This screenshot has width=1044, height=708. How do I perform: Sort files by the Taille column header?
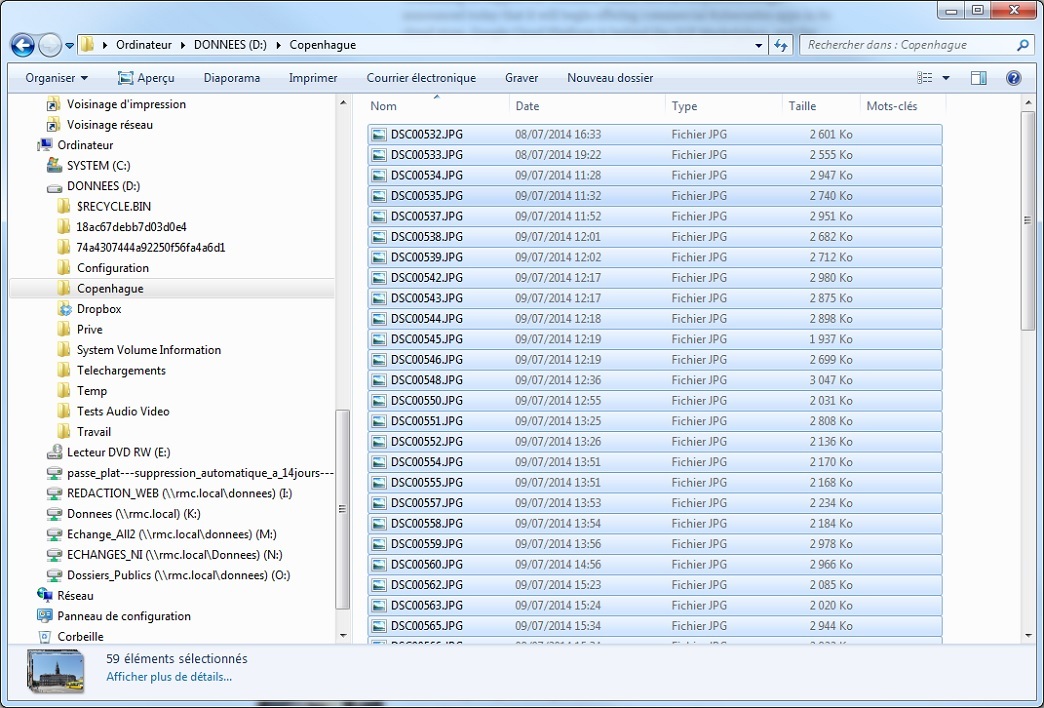pos(802,106)
